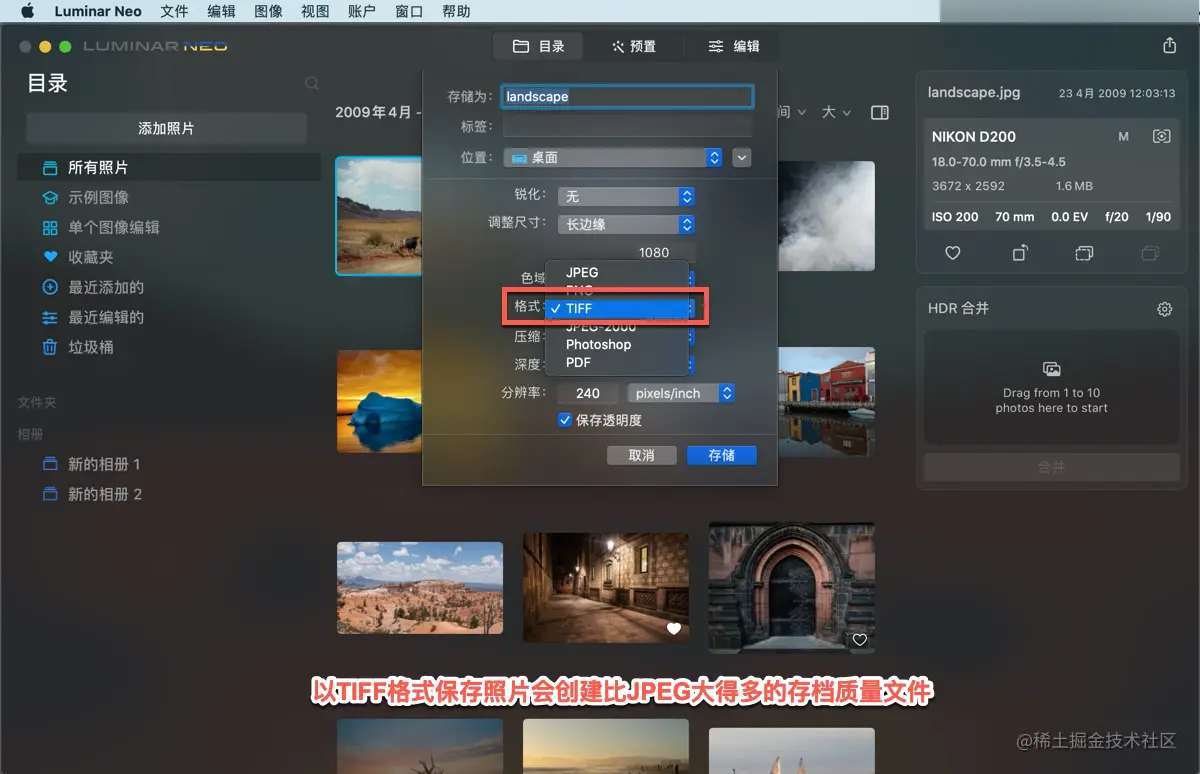1200x774 pixels.
Task: Select the checked TIFF format option
Action: (617, 309)
